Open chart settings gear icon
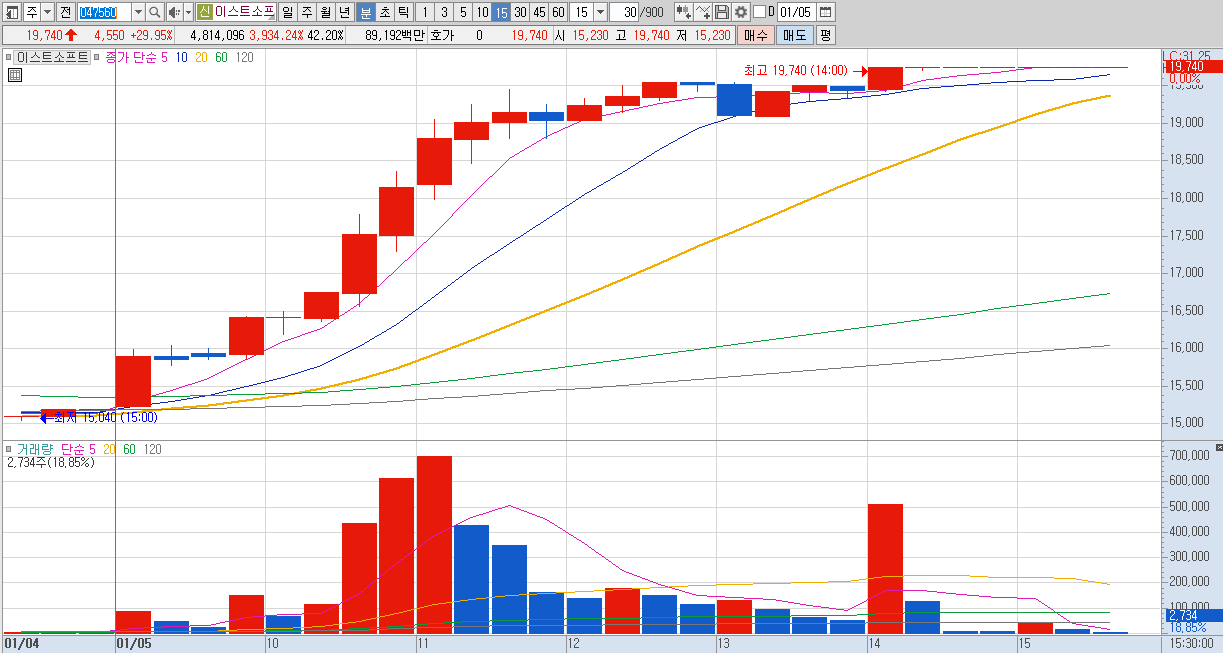 pos(741,12)
